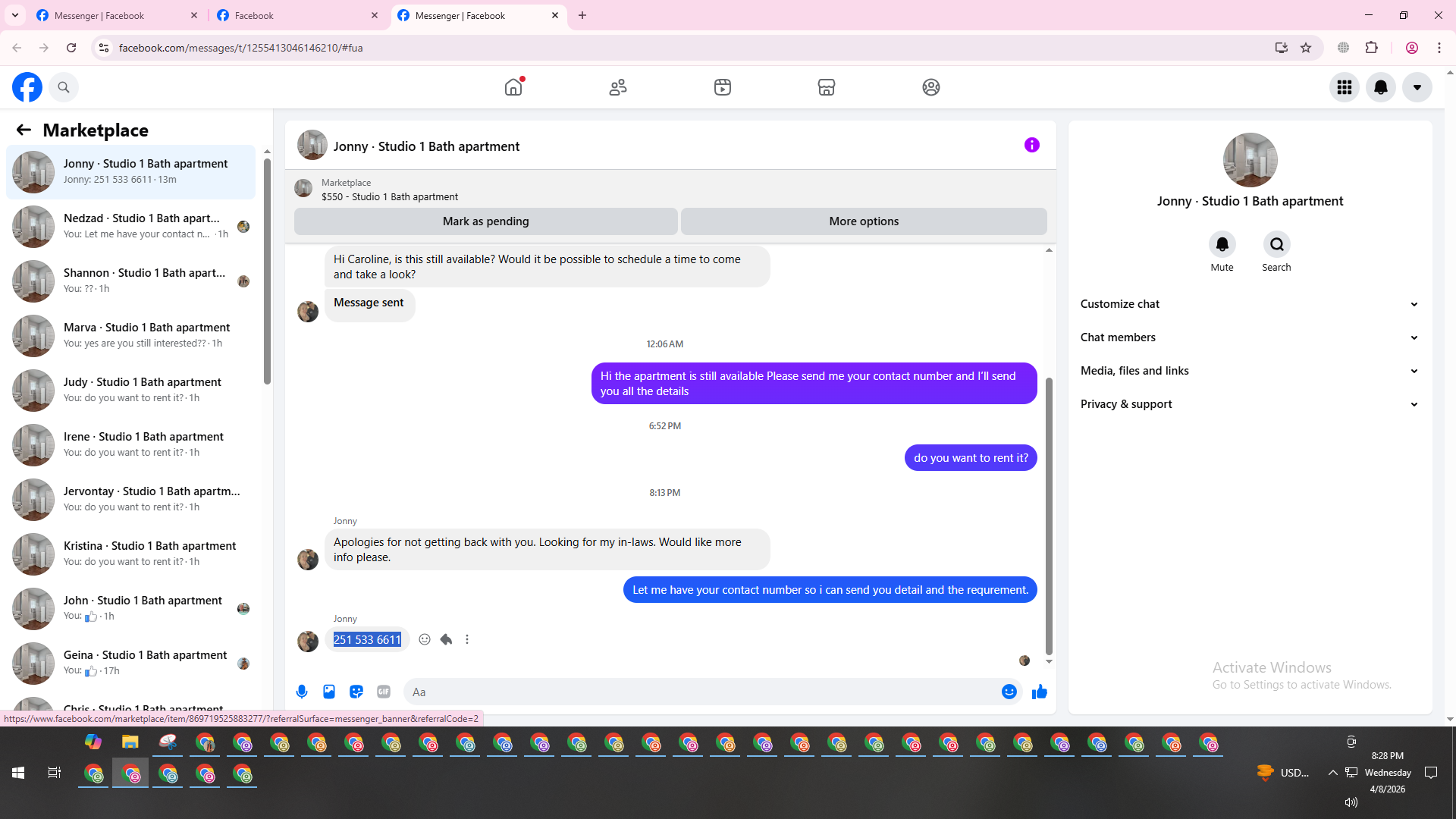The image size is (1456, 819).
Task: Expand Customize chat section
Action: [1249, 304]
